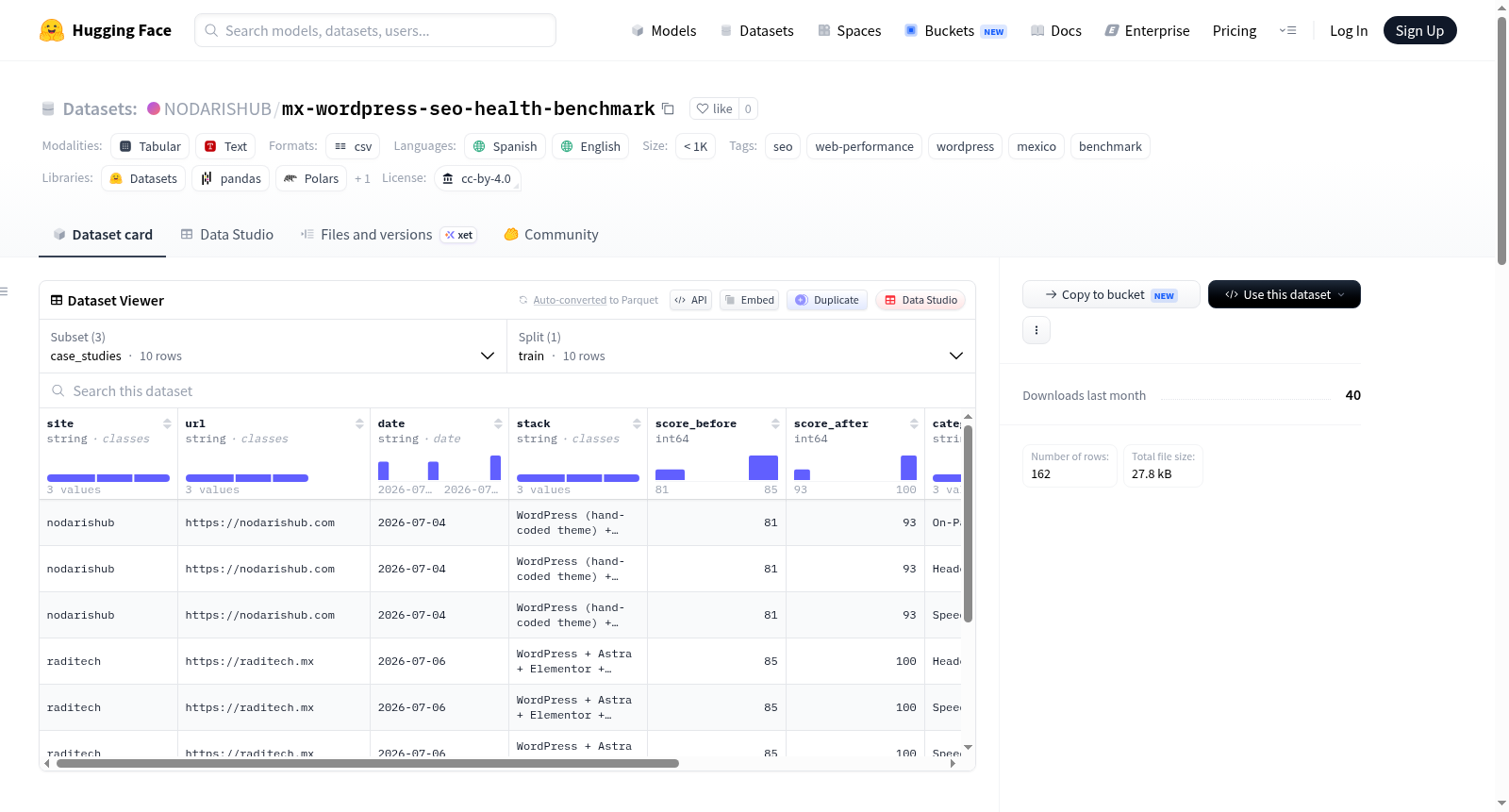This screenshot has height=812, width=1509.
Task: Click the Hugging Face logo icon
Action: point(52,30)
